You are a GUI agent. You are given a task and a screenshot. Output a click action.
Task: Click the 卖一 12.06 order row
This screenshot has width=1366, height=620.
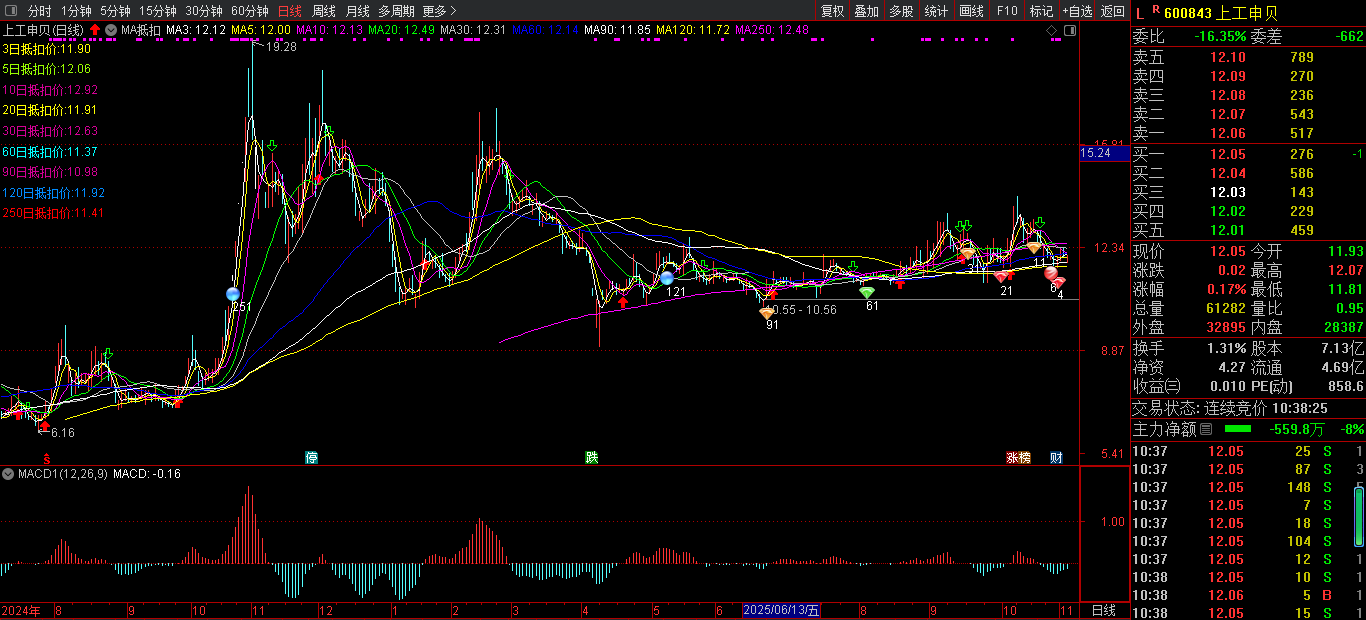click(x=1248, y=133)
